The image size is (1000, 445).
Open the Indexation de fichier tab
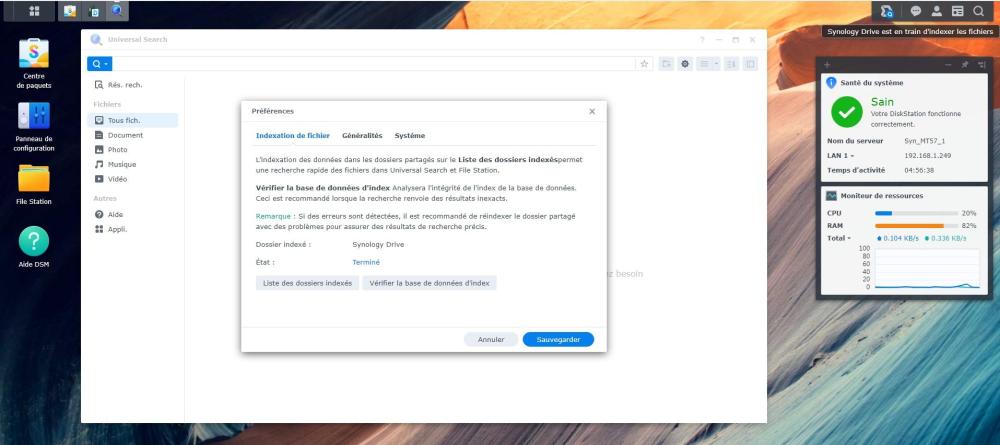coord(293,136)
